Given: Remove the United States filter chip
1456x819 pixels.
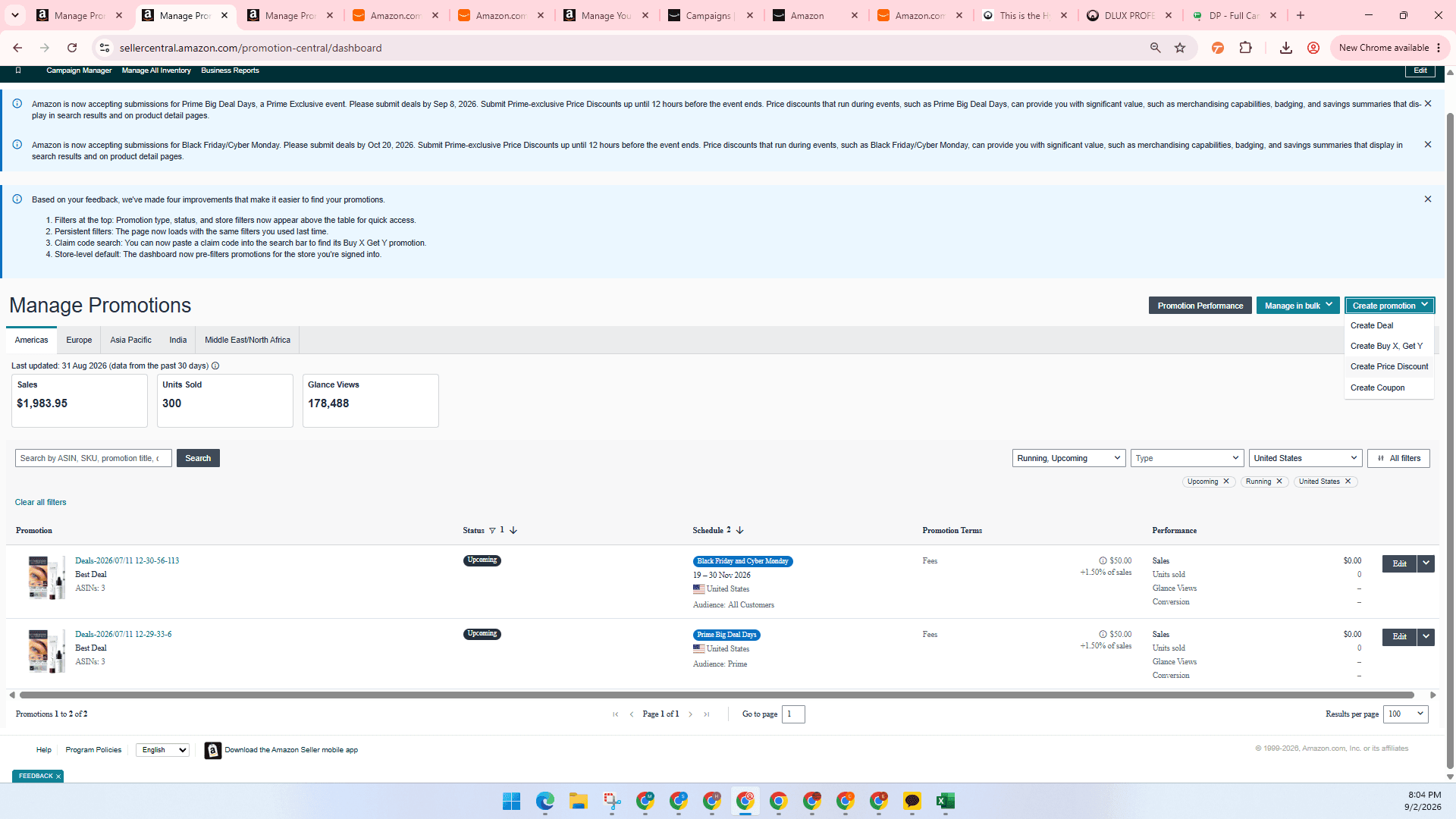Looking at the screenshot, I should click(1348, 482).
